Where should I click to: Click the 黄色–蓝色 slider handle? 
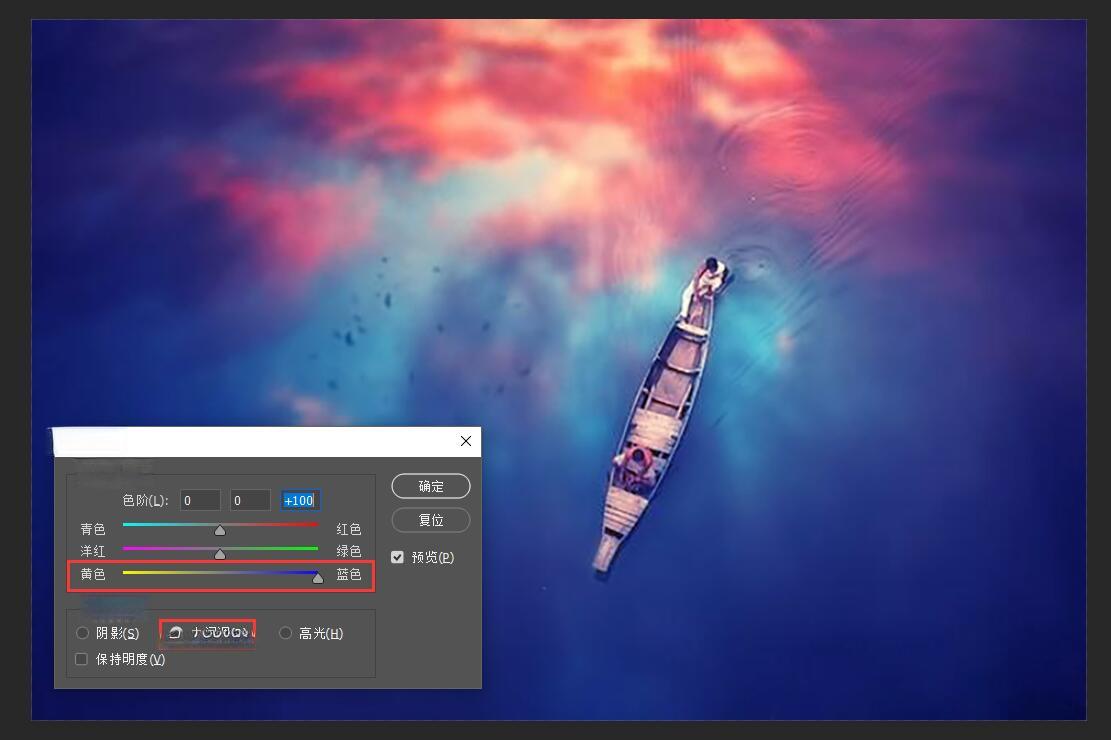click(318, 578)
